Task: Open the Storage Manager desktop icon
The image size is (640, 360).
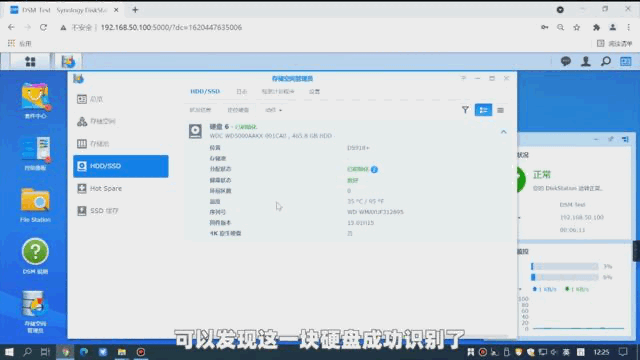Action: click(36, 311)
